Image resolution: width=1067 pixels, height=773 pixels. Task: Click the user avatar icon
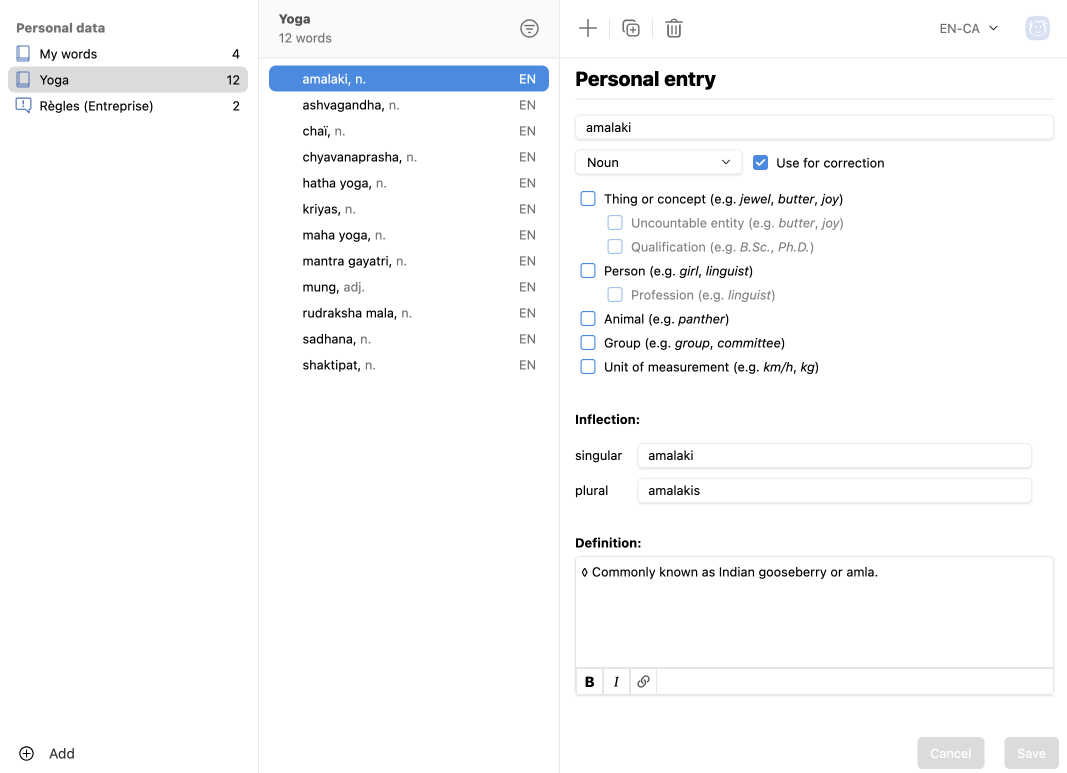[x=1037, y=28]
